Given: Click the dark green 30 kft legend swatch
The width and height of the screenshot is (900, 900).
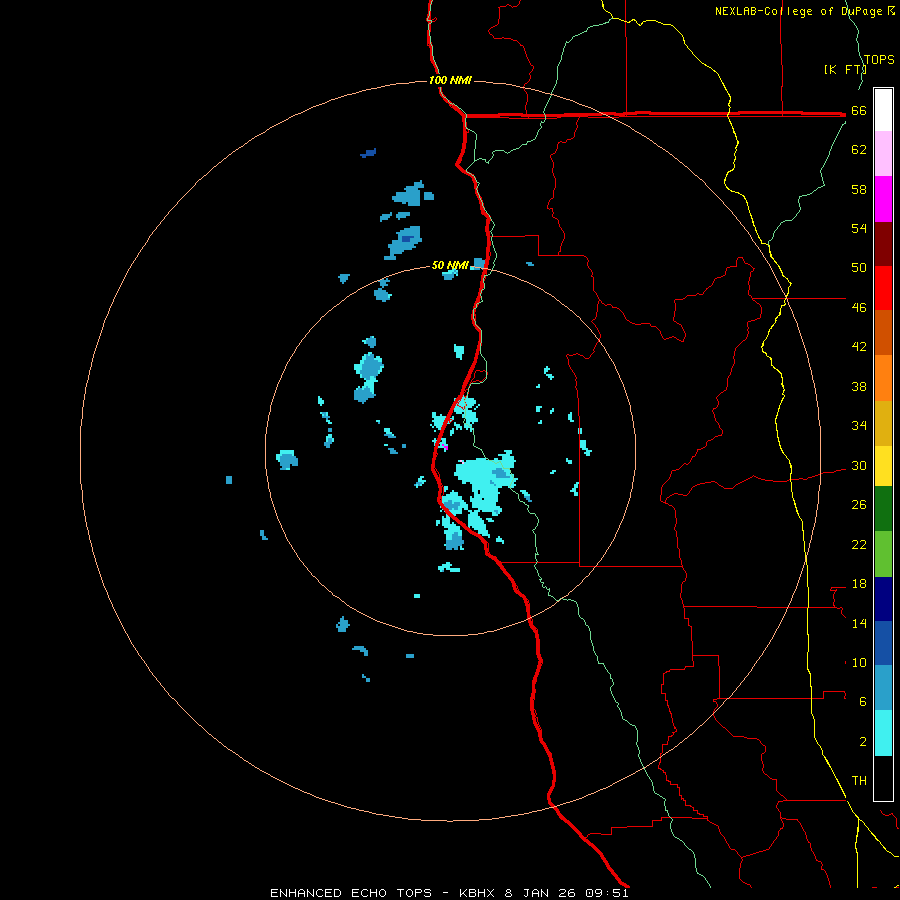Looking at the screenshot, I should click(883, 509).
